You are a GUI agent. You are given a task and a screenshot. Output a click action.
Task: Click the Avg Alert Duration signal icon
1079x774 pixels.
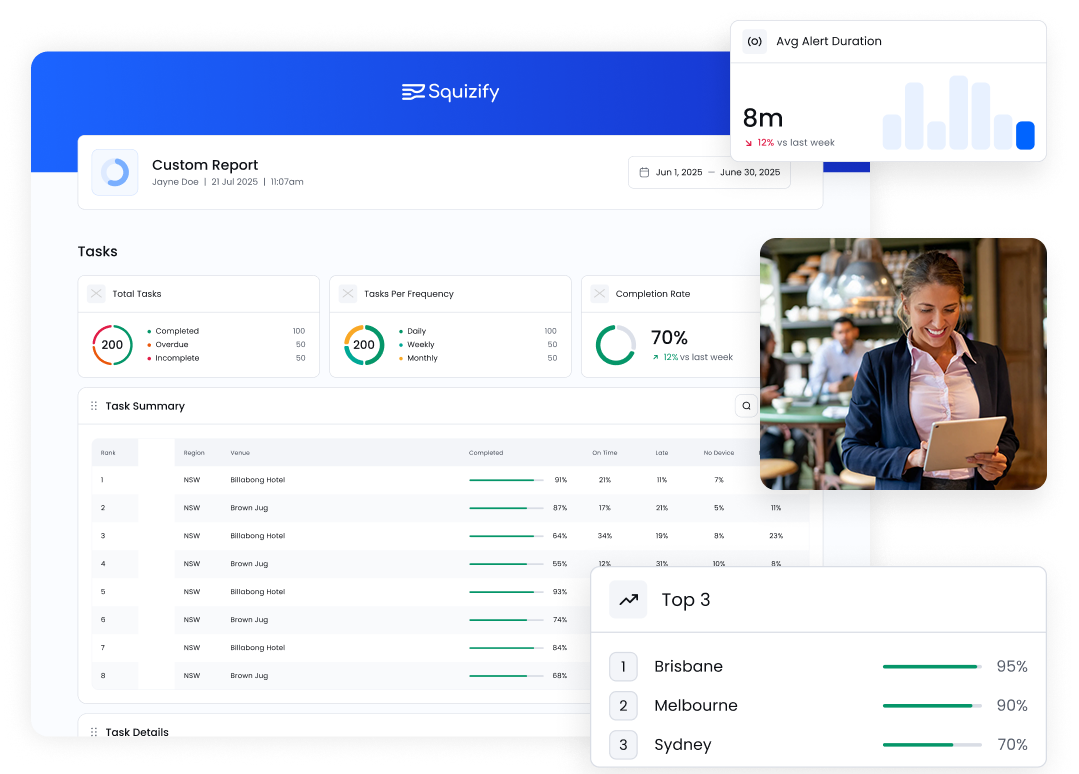click(755, 42)
